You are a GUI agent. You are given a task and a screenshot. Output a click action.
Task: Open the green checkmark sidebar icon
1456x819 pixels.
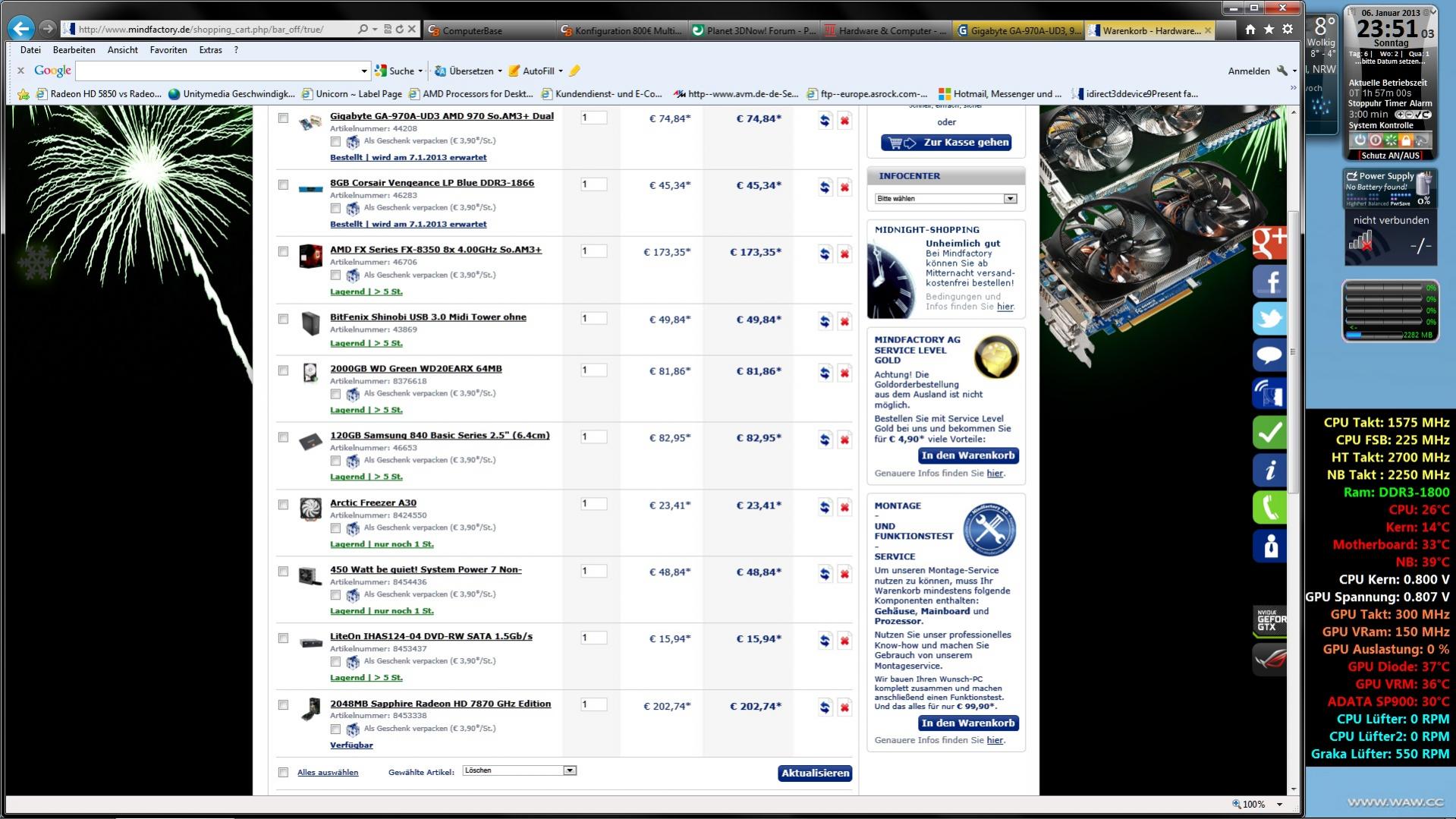1269,433
